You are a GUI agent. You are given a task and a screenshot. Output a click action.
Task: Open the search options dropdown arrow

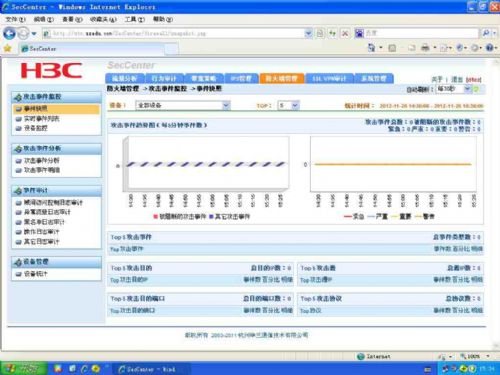[495, 33]
